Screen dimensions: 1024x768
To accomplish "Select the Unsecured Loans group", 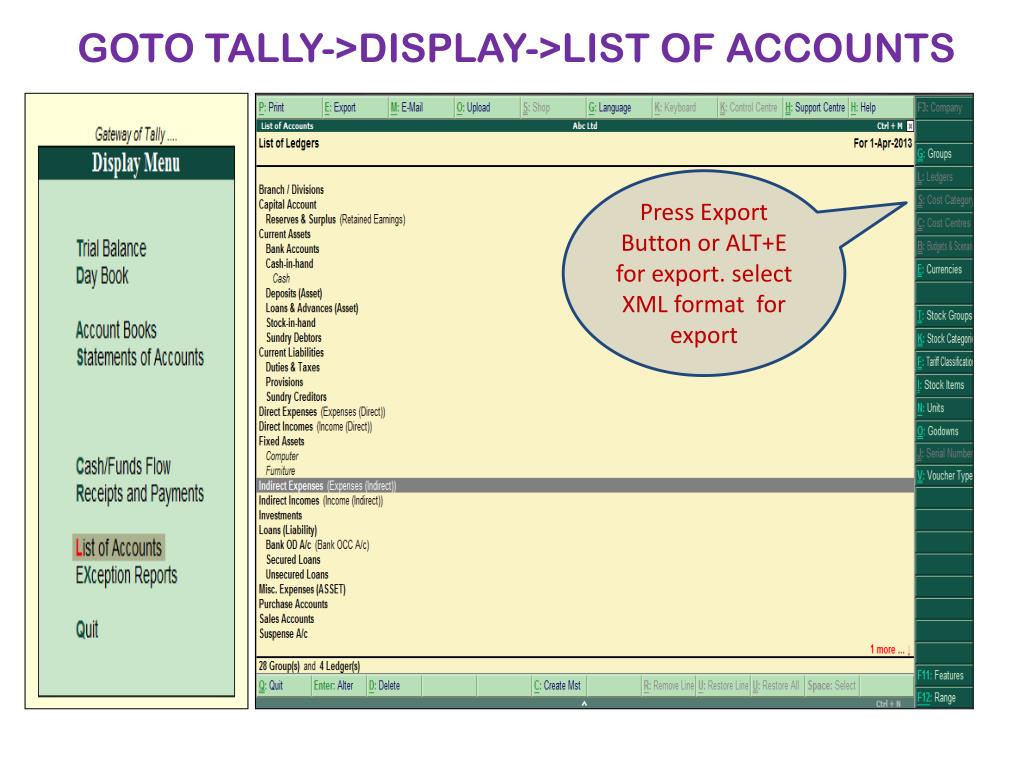I will point(297,575).
